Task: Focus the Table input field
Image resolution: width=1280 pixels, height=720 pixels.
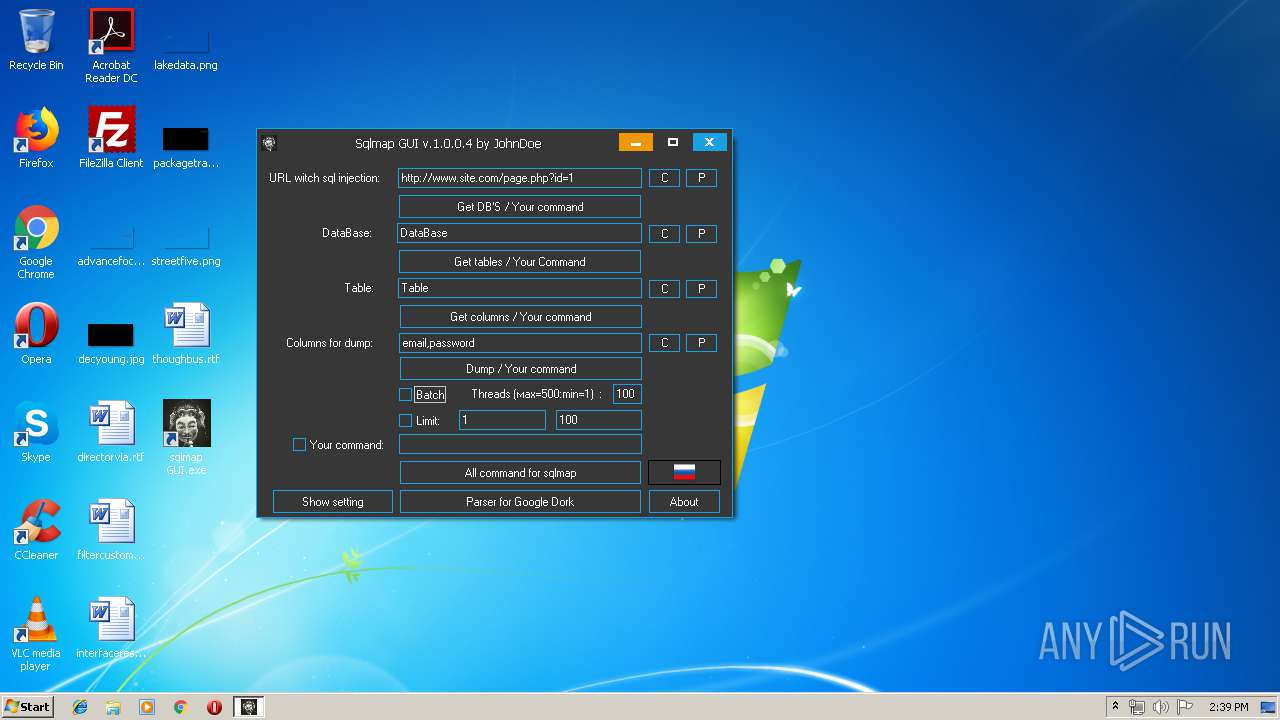Action: tap(520, 288)
